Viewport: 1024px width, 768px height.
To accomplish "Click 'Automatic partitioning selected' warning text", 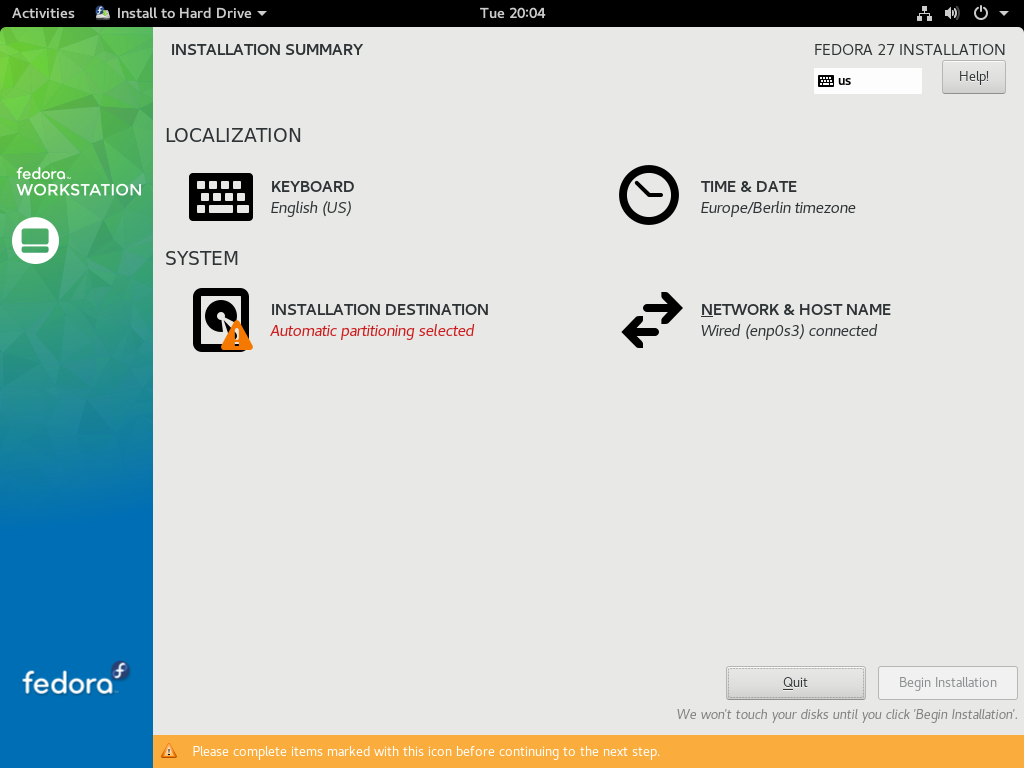I will [x=372, y=331].
